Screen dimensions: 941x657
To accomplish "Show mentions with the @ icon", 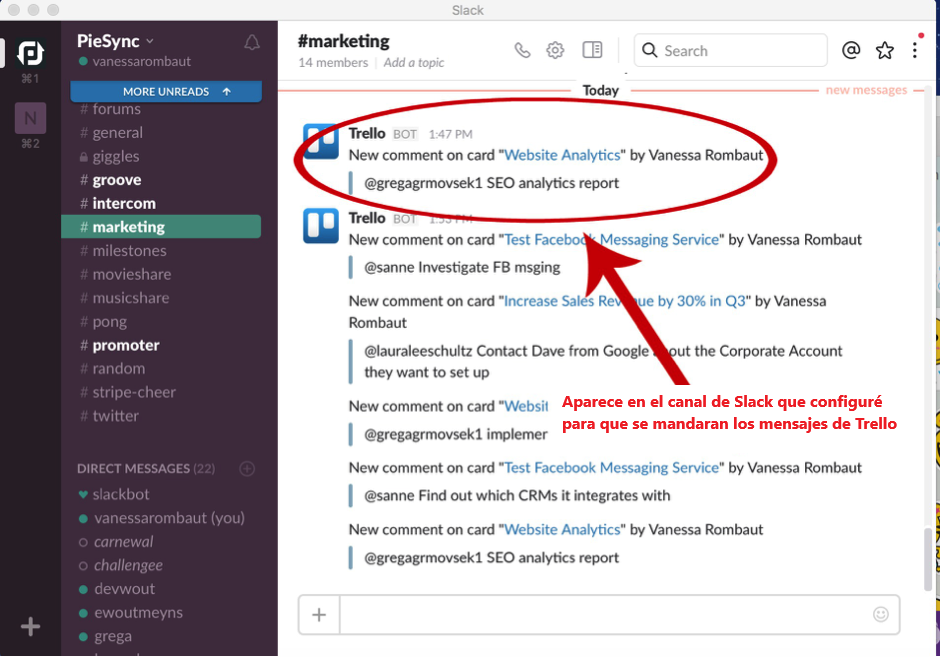I will 851,50.
